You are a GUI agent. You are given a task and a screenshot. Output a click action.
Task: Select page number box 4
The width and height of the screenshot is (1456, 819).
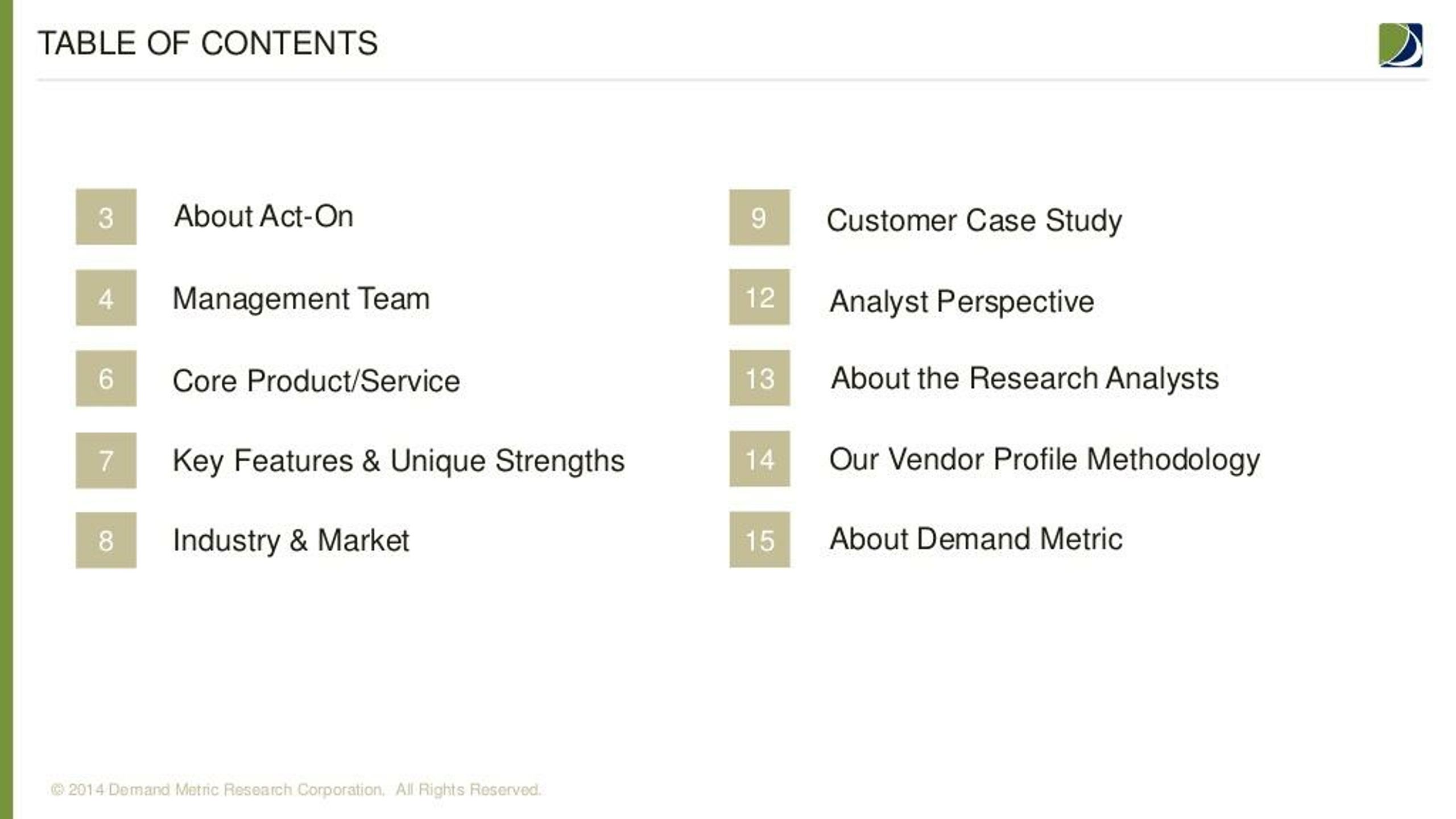(106, 297)
